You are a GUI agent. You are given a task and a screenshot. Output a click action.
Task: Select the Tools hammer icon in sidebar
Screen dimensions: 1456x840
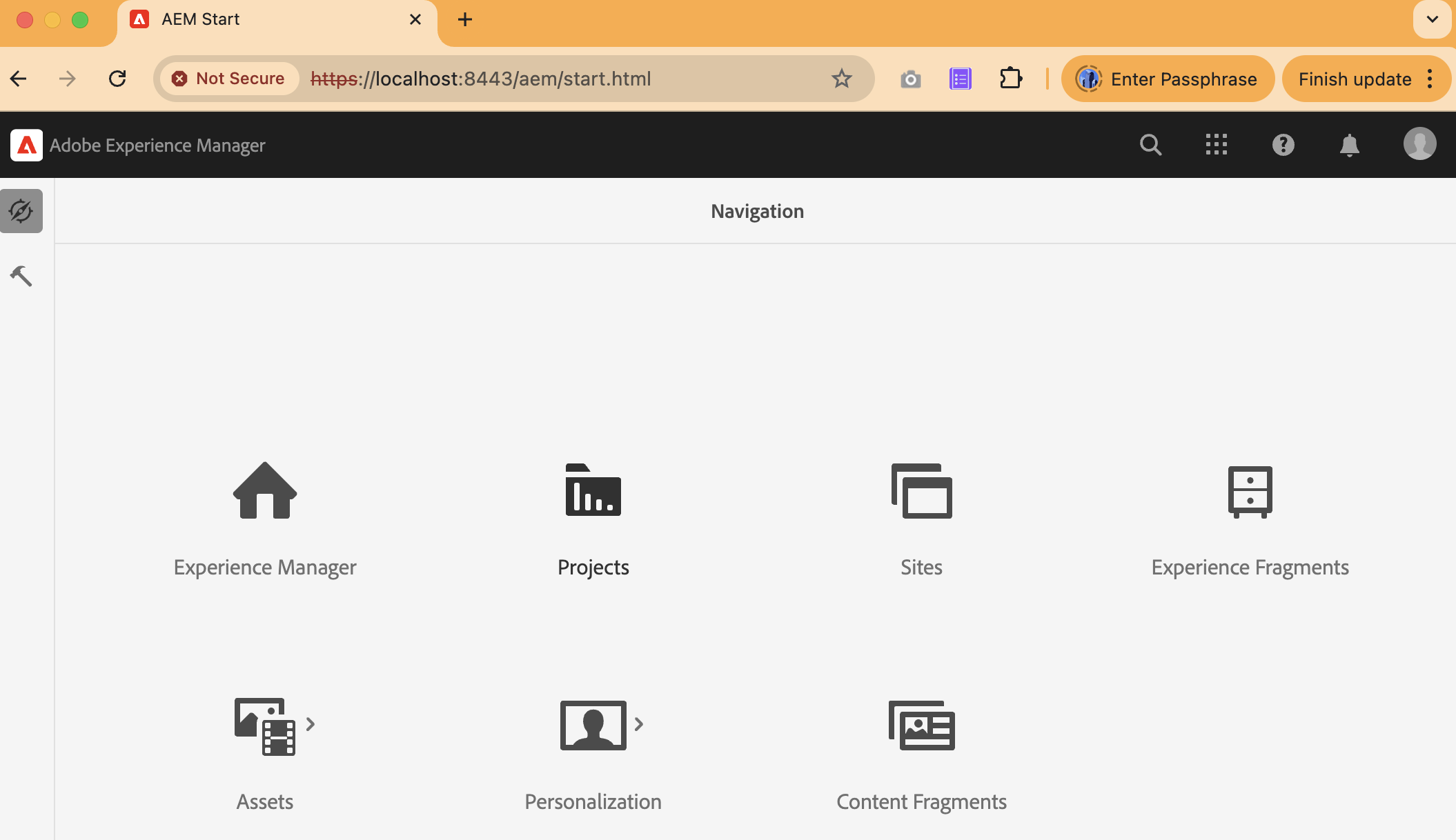click(21, 276)
